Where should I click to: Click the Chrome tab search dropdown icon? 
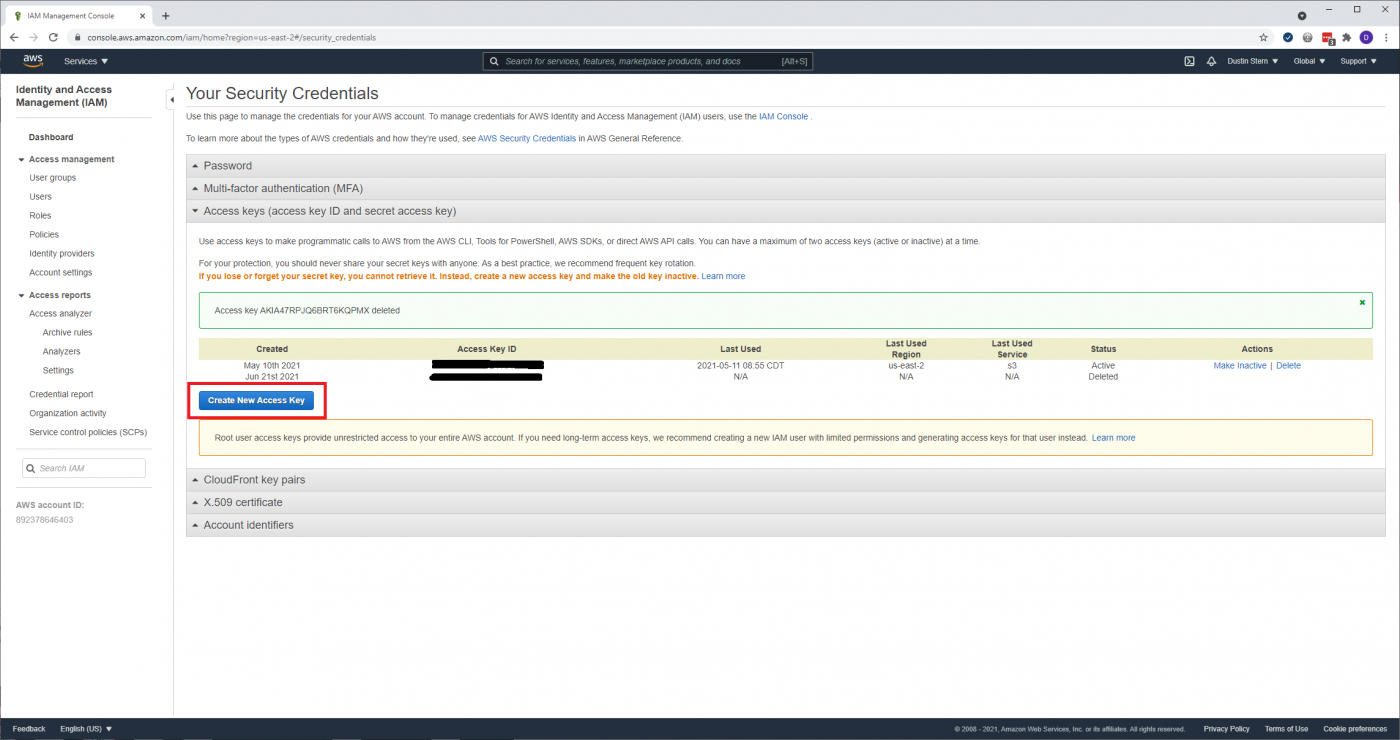tap(1301, 15)
